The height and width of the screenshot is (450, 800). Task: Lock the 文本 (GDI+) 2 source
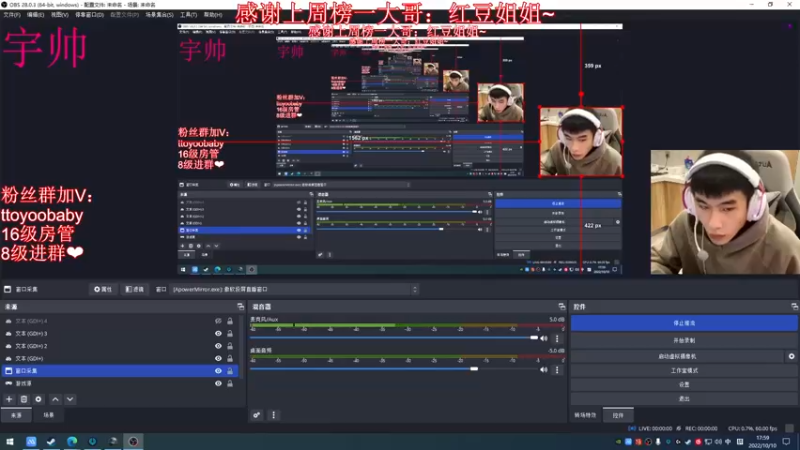(230, 346)
